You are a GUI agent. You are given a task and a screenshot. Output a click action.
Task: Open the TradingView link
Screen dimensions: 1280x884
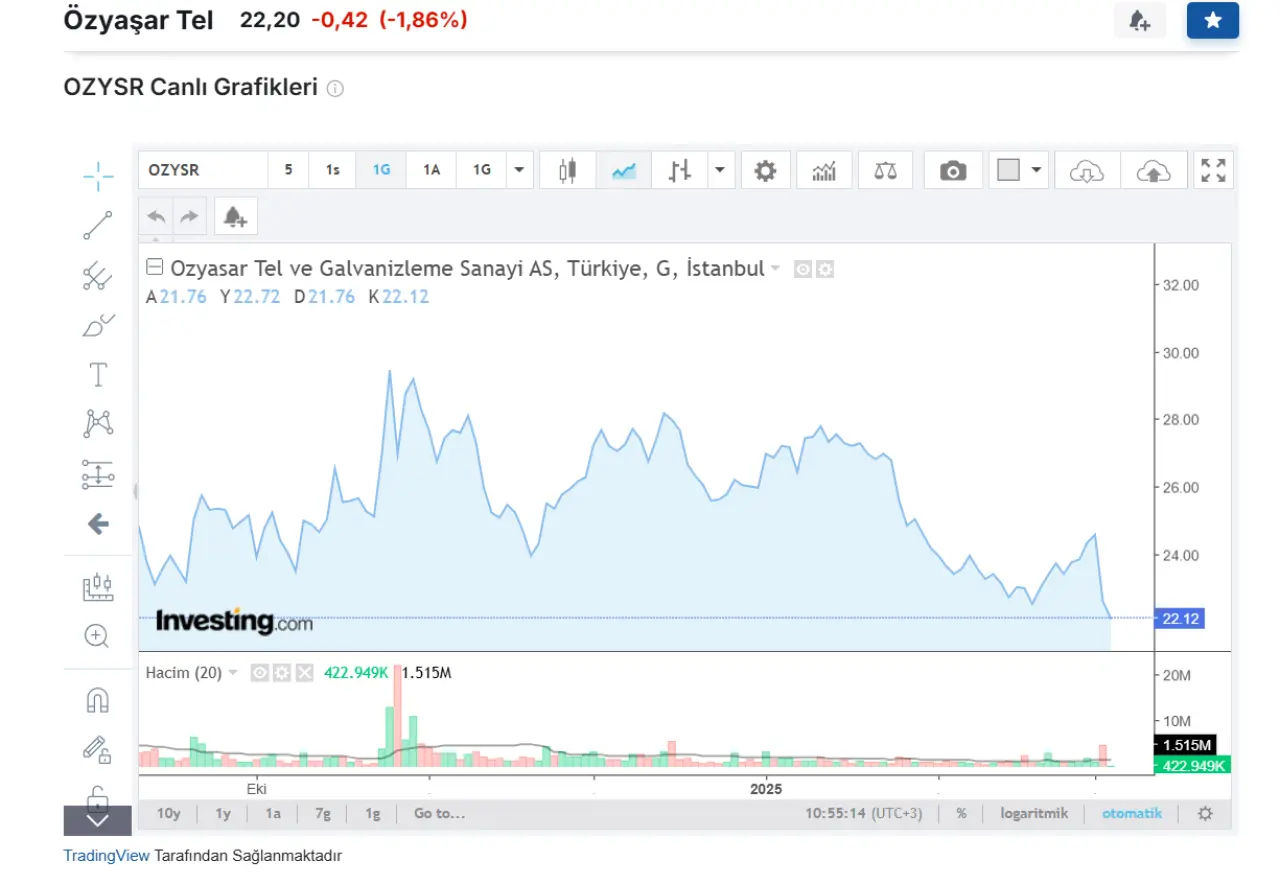click(x=106, y=856)
